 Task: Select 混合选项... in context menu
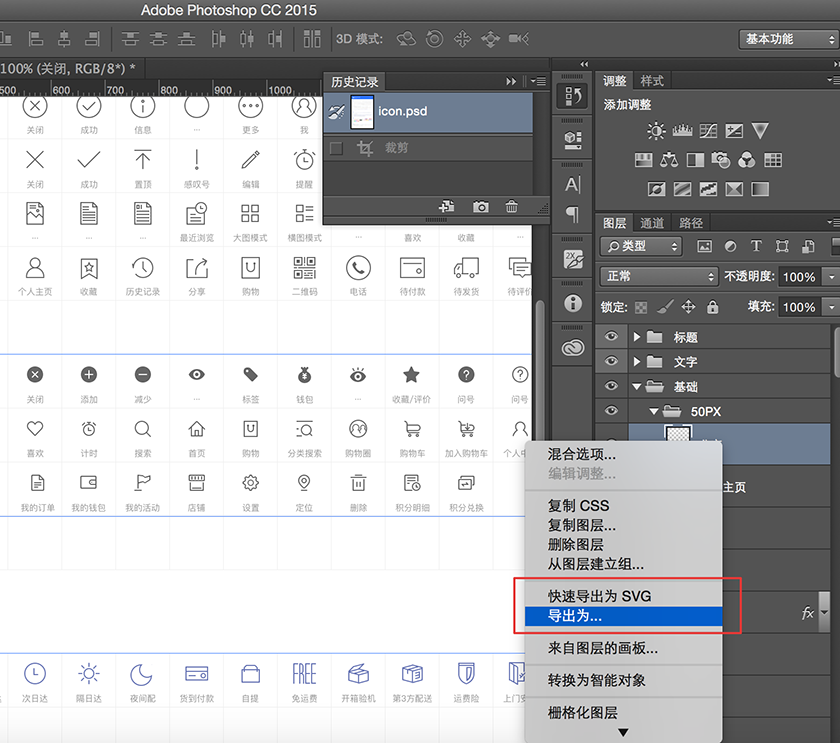(x=624, y=454)
